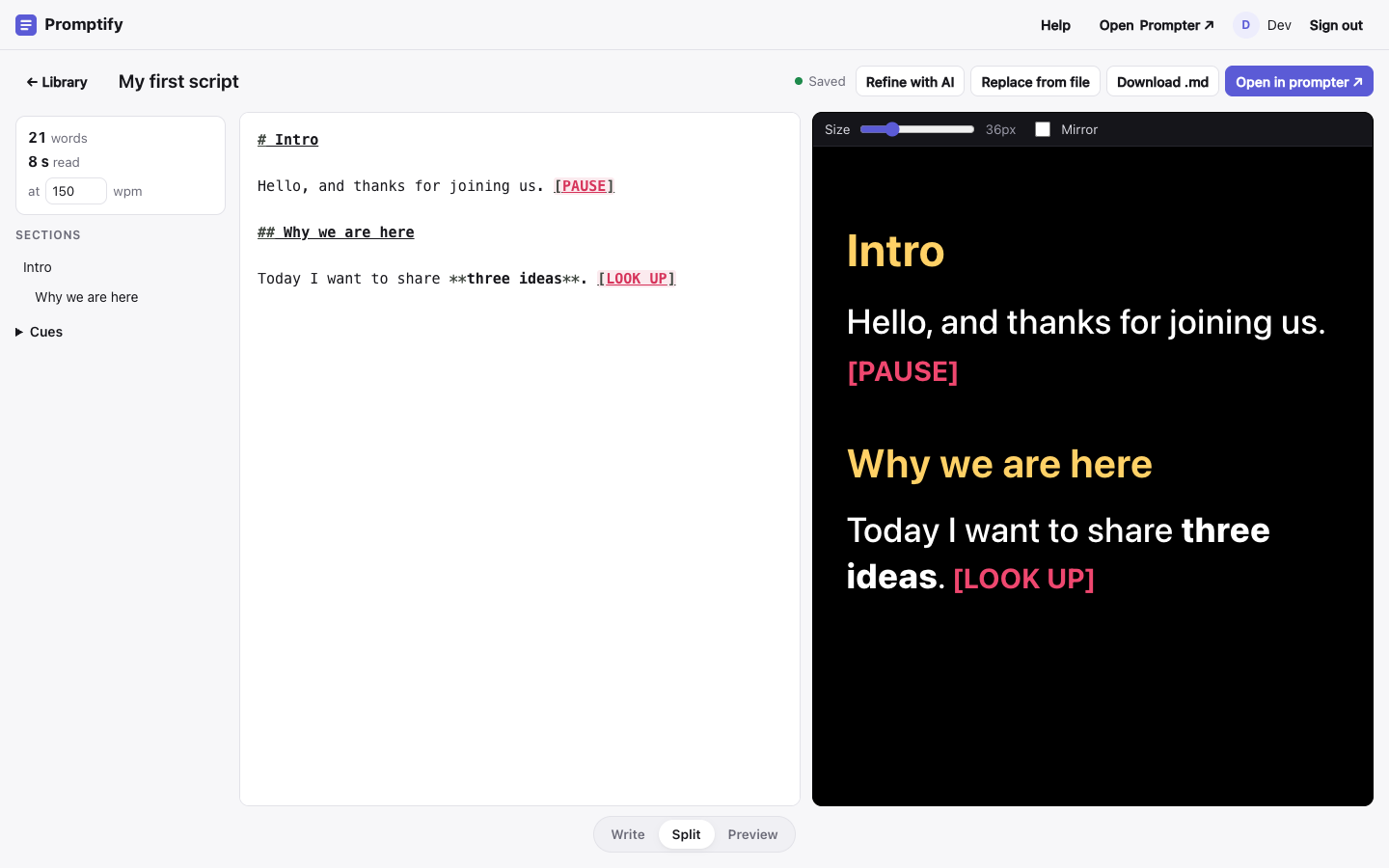Click the ## Why we are here line
This screenshot has height=868, width=1389.
coord(336,232)
